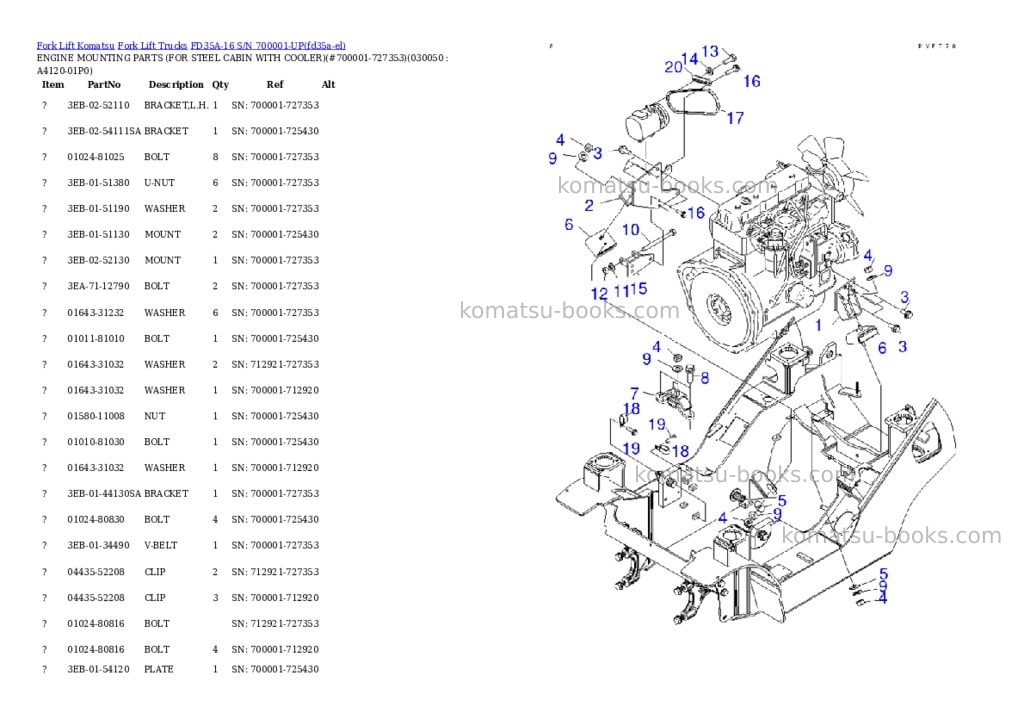Select part number 3EB-01-54120

[98, 669]
